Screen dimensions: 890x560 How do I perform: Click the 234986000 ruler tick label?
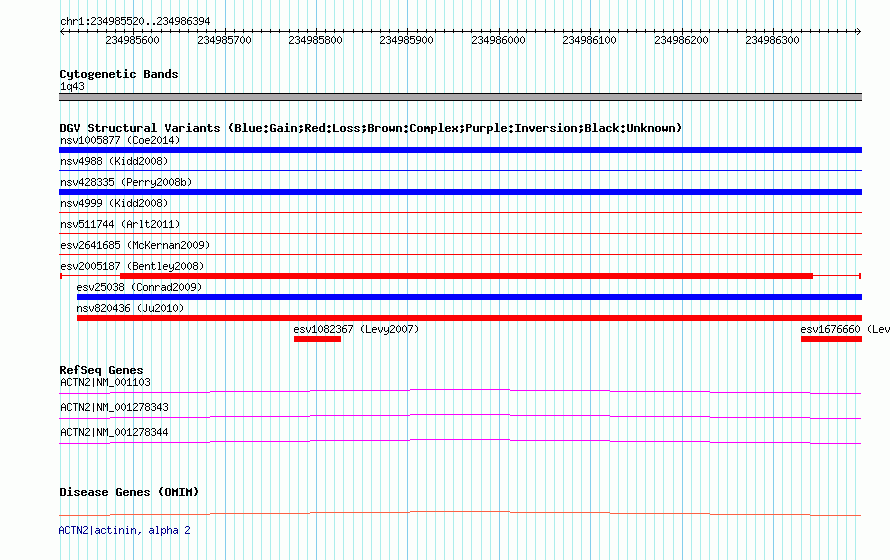click(498, 40)
